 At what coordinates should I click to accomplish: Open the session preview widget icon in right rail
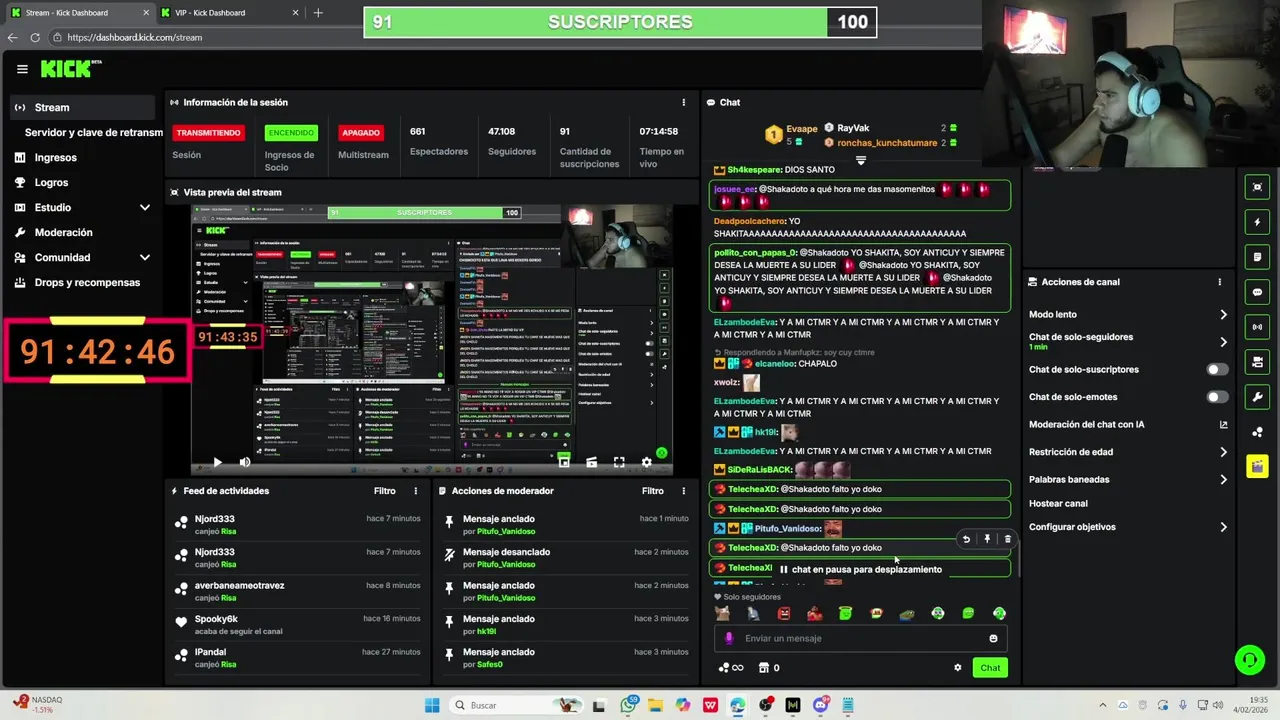(x=1257, y=187)
